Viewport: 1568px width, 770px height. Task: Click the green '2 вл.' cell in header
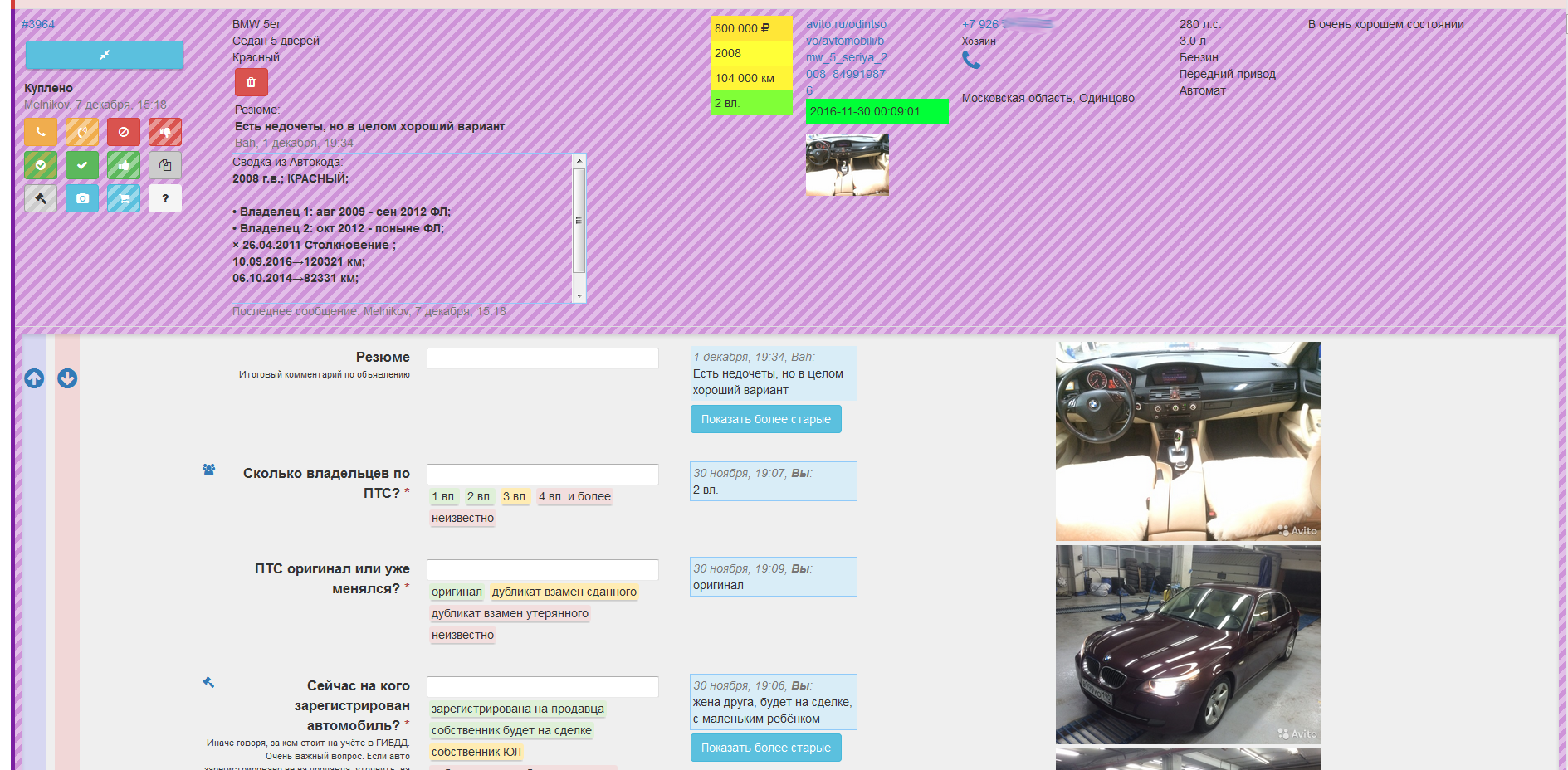click(752, 103)
